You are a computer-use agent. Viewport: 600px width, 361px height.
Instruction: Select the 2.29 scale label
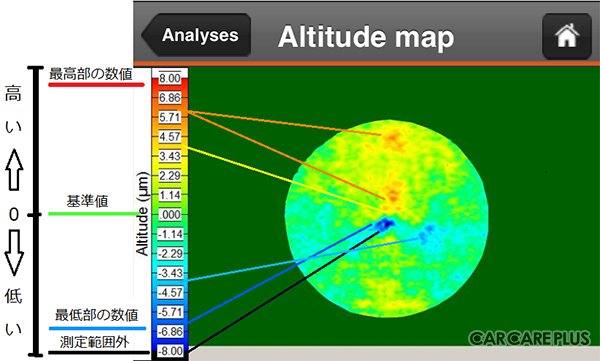click(x=170, y=176)
